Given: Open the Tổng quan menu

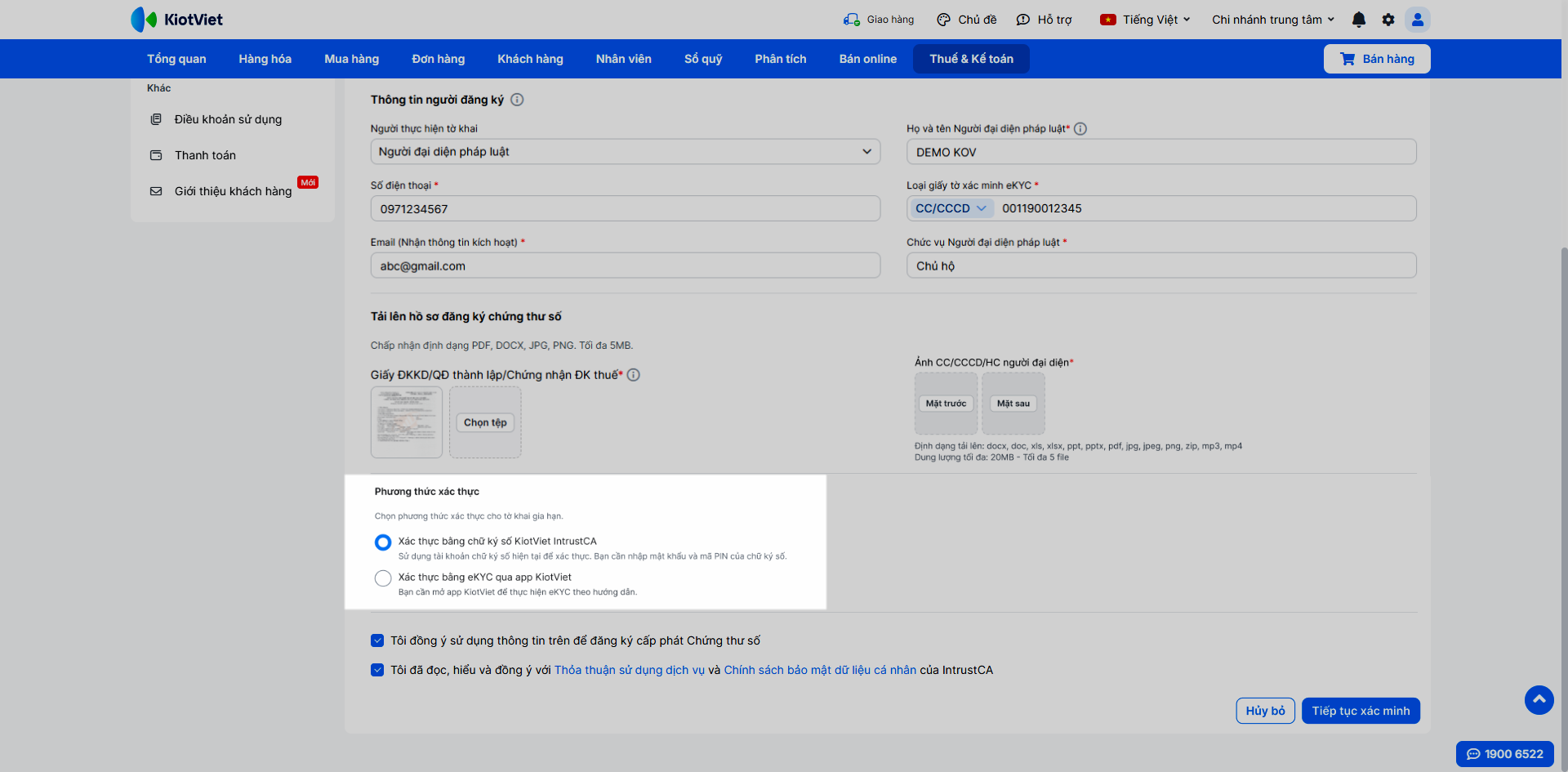Looking at the screenshot, I should point(176,59).
